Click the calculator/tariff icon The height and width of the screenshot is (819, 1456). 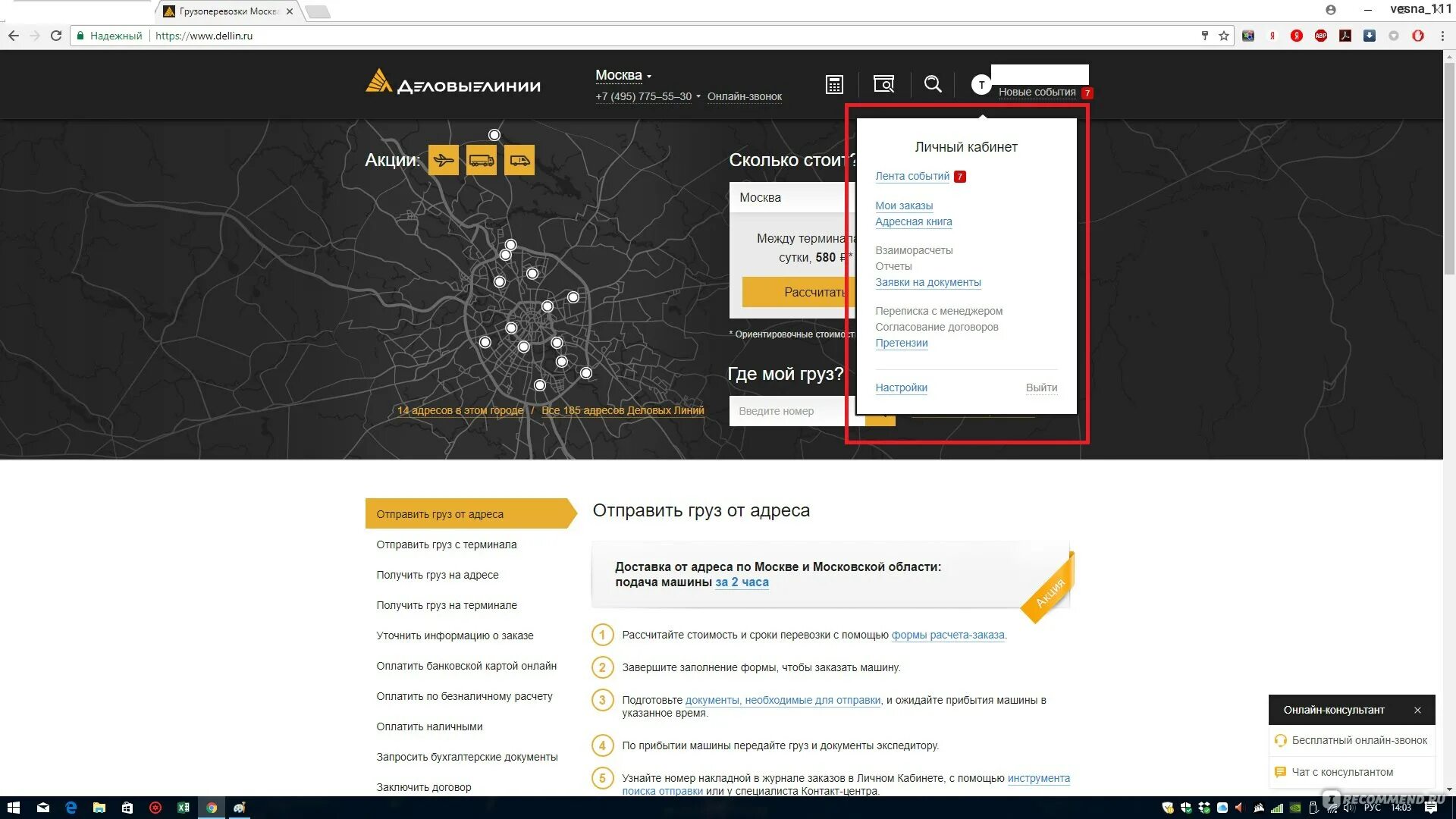click(x=834, y=84)
